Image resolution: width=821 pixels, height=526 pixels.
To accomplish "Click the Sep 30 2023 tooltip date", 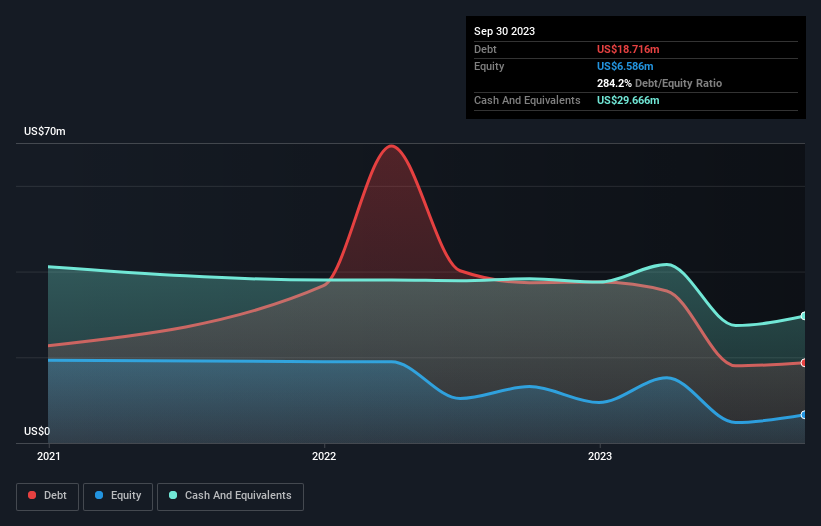I will tap(504, 31).
